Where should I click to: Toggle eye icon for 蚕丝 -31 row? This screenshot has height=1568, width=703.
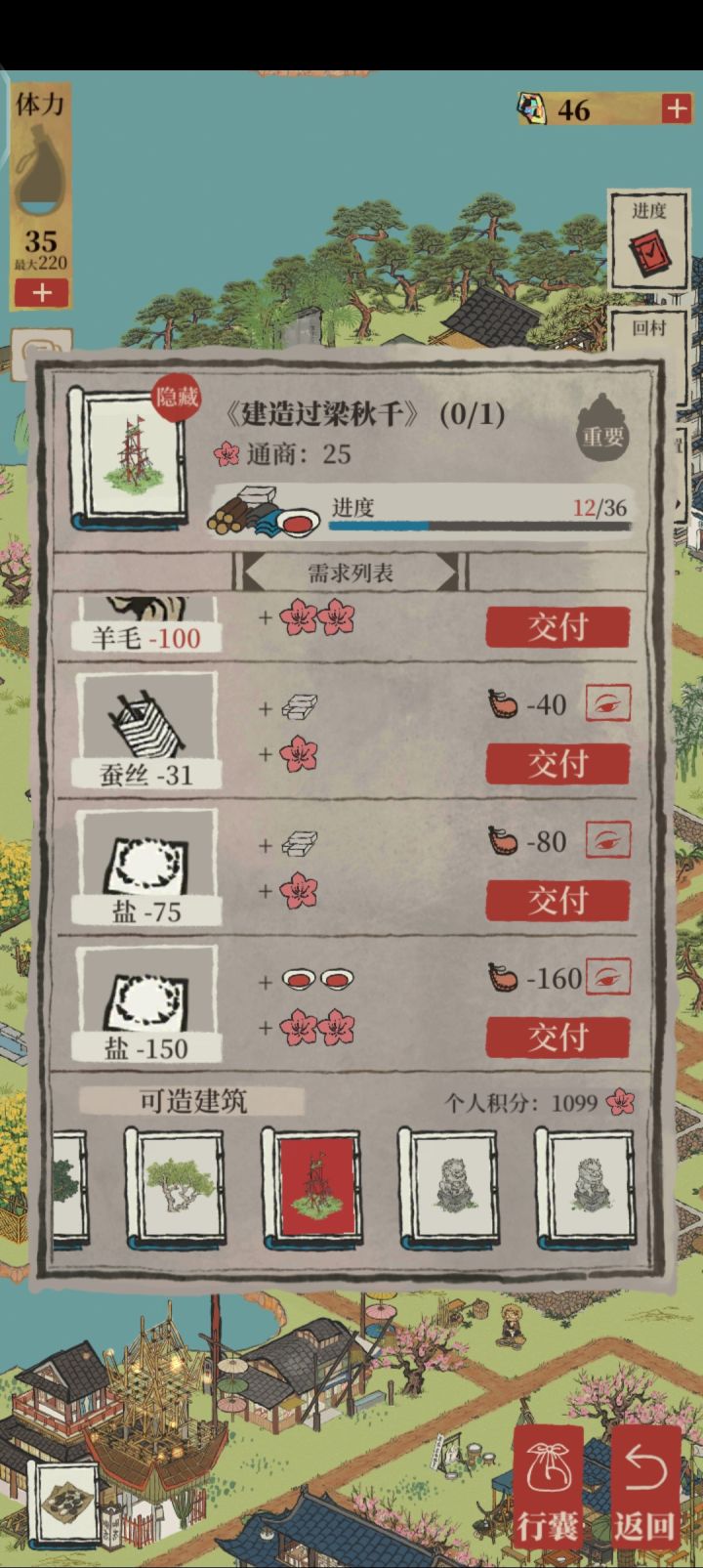click(x=608, y=703)
